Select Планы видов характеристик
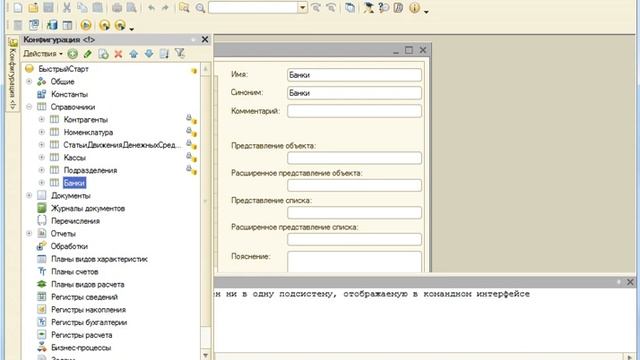640x360 pixels. coord(99,259)
